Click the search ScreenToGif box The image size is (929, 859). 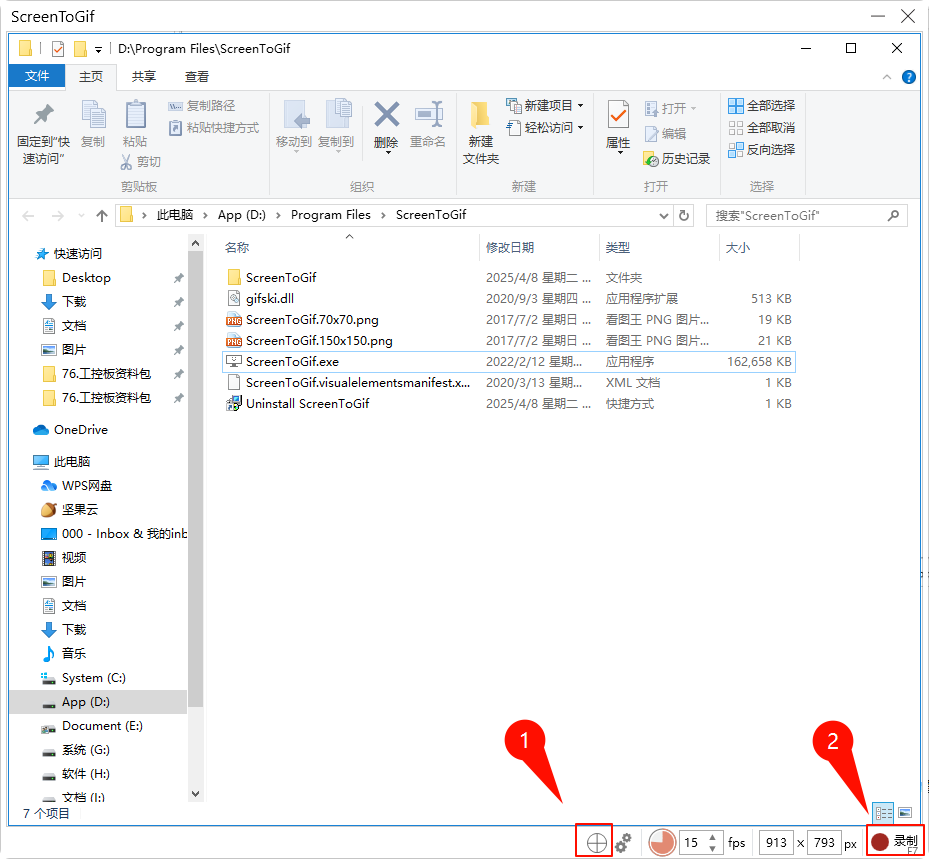[x=806, y=216]
